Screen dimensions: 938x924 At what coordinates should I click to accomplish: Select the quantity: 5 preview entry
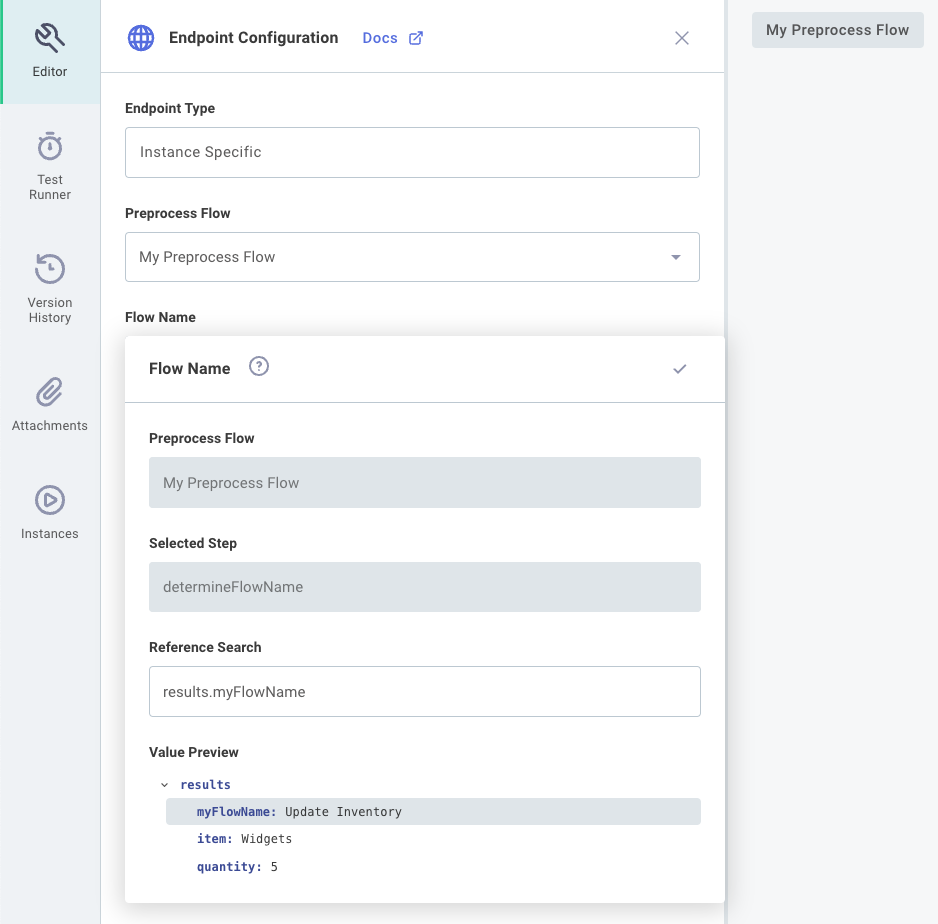pos(234,866)
